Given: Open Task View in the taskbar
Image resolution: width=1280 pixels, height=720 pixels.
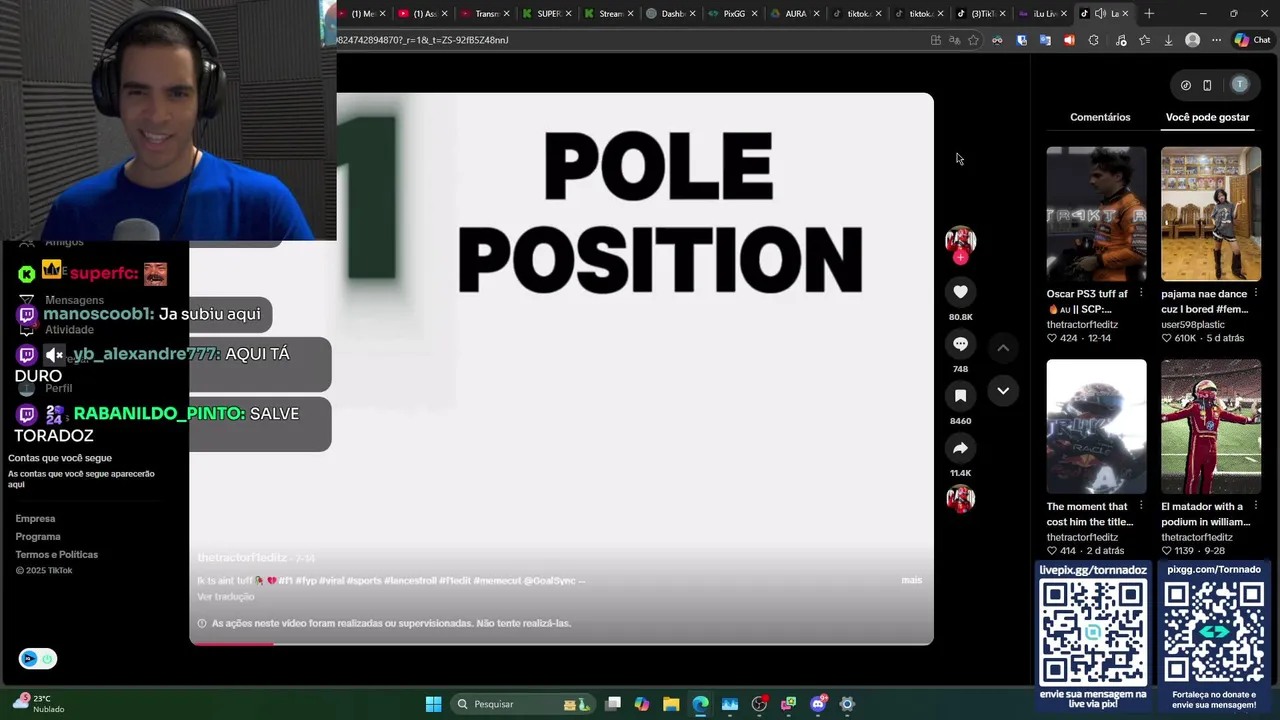Looking at the screenshot, I should (613, 704).
